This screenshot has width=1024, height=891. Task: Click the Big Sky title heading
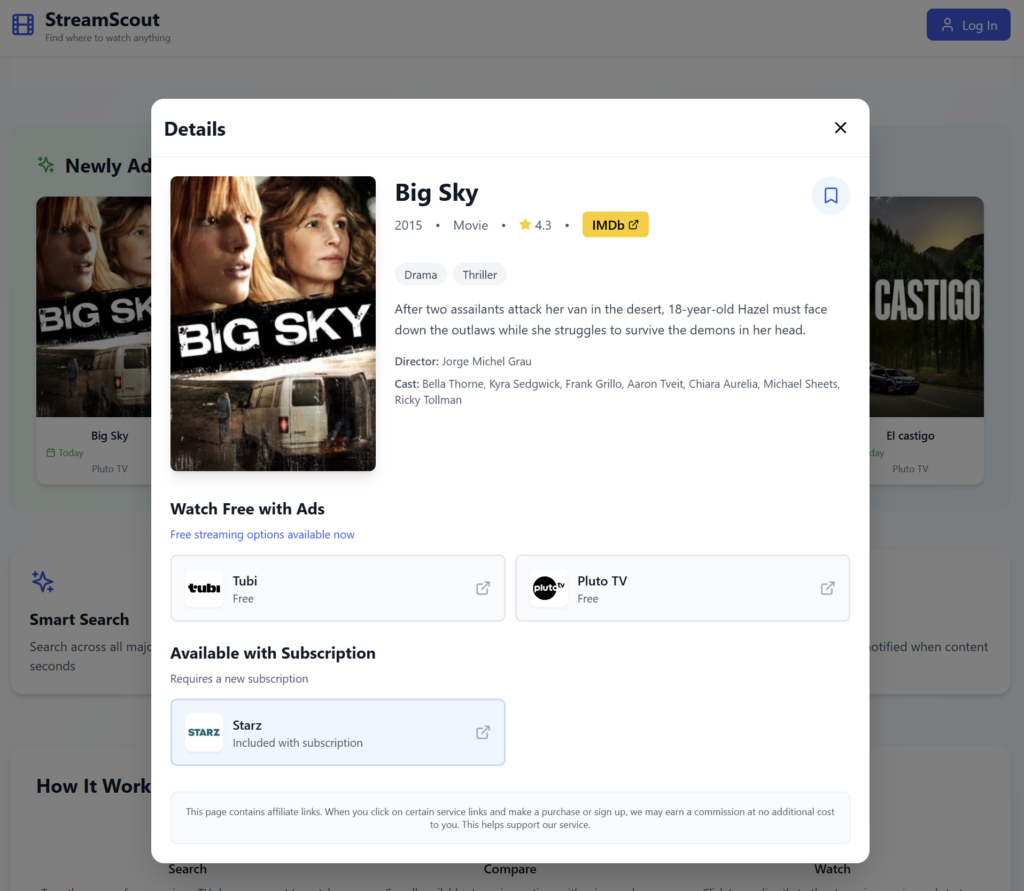coord(437,193)
